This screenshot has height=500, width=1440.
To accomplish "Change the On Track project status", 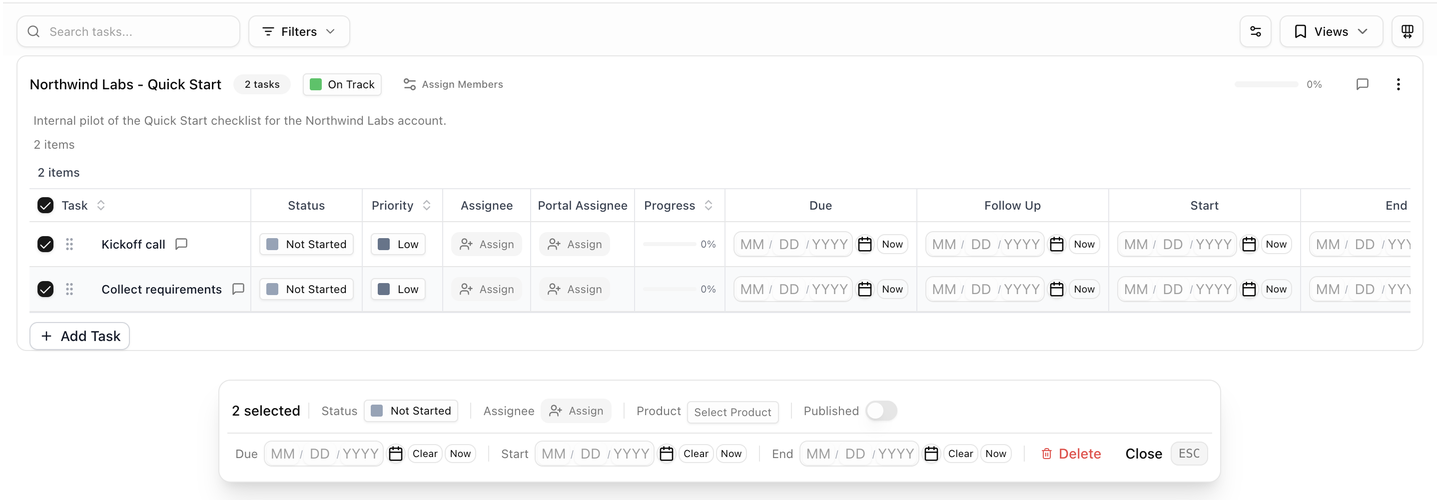I will pos(342,84).
